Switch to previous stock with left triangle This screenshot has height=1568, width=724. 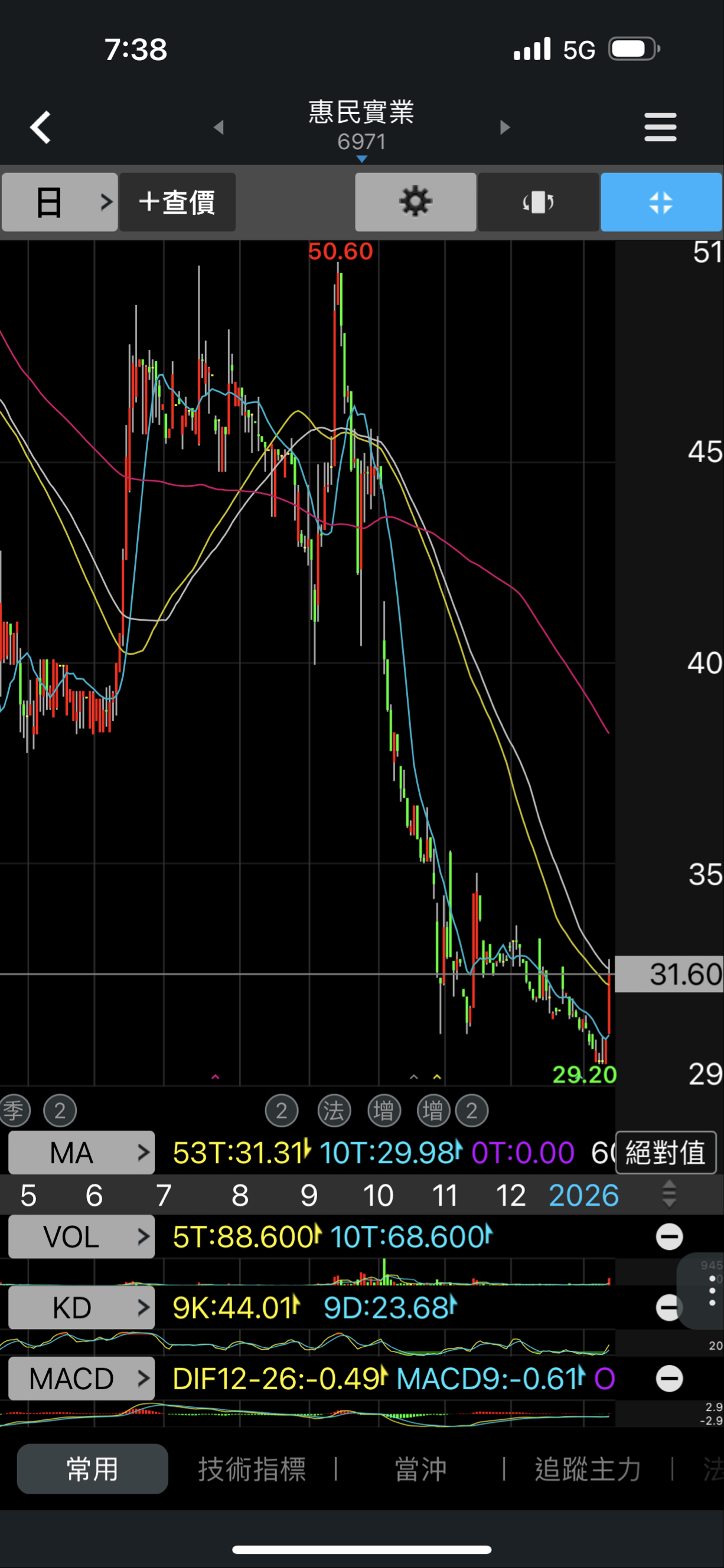[218, 127]
